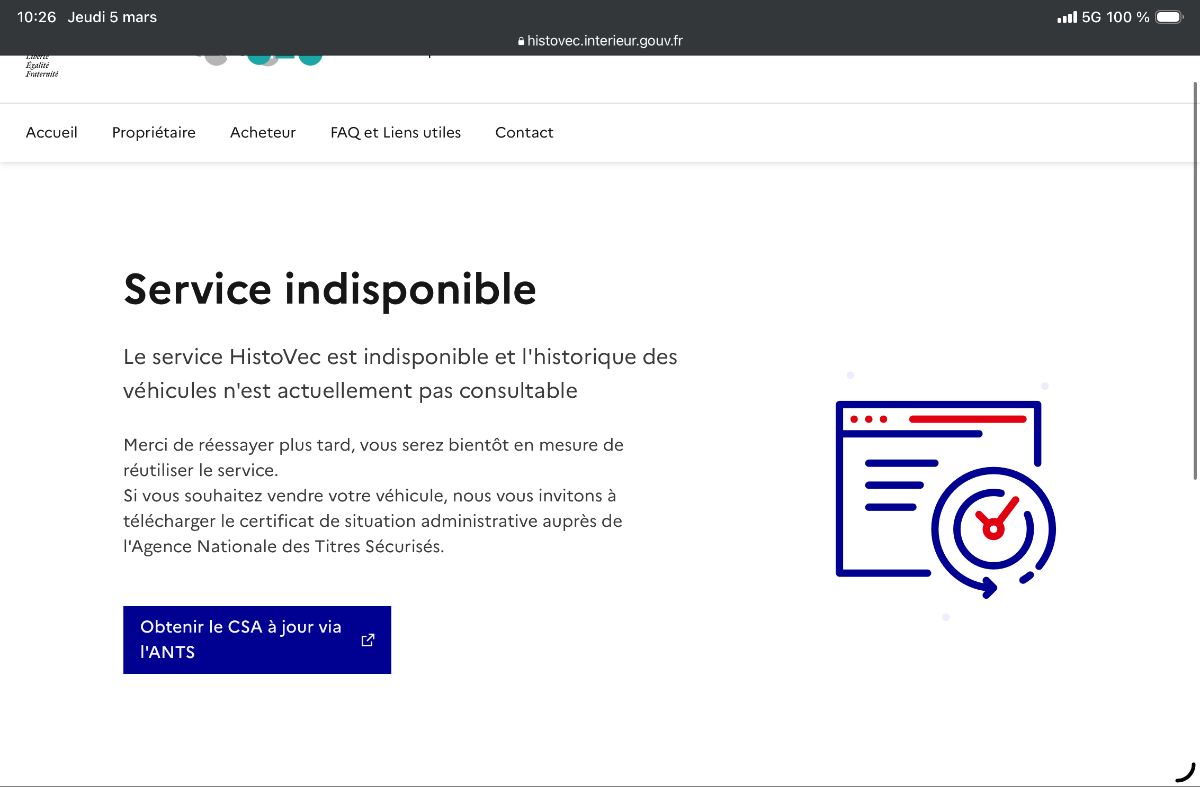Image resolution: width=1200 pixels, height=787 pixels.
Task: Open FAQ et Liens utiles
Action: [x=395, y=132]
